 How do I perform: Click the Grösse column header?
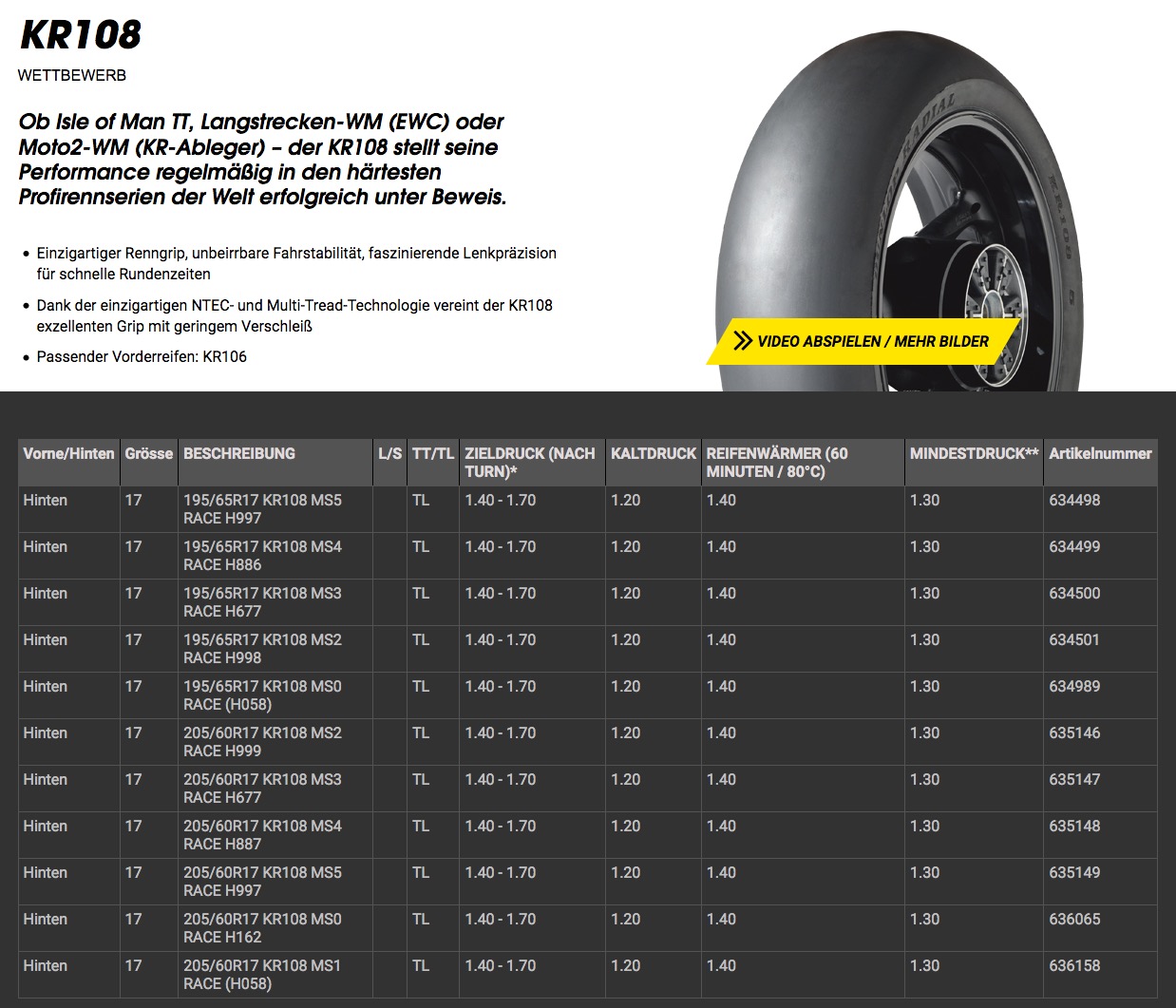click(149, 454)
